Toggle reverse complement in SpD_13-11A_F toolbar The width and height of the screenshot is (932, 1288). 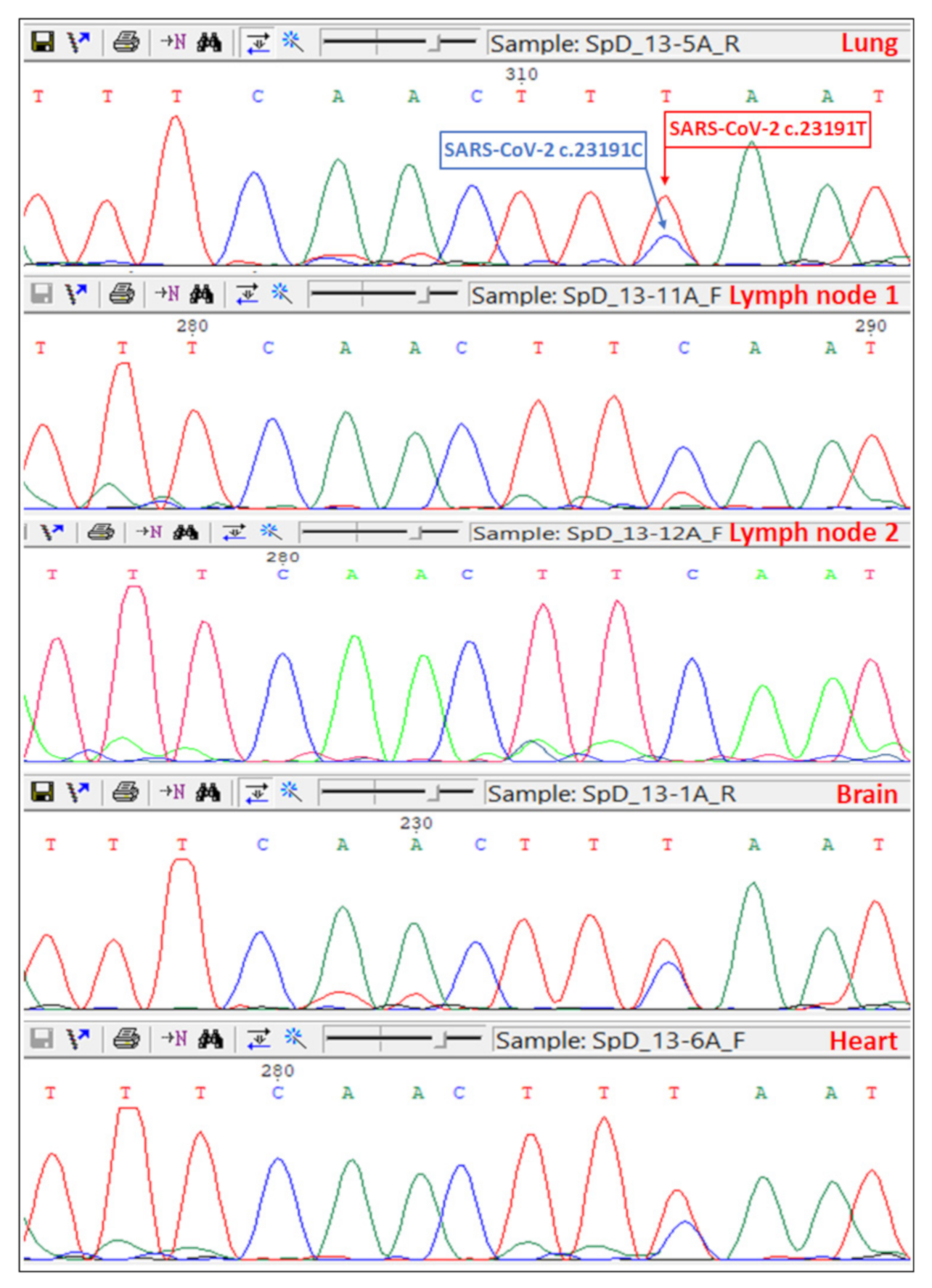click(248, 294)
